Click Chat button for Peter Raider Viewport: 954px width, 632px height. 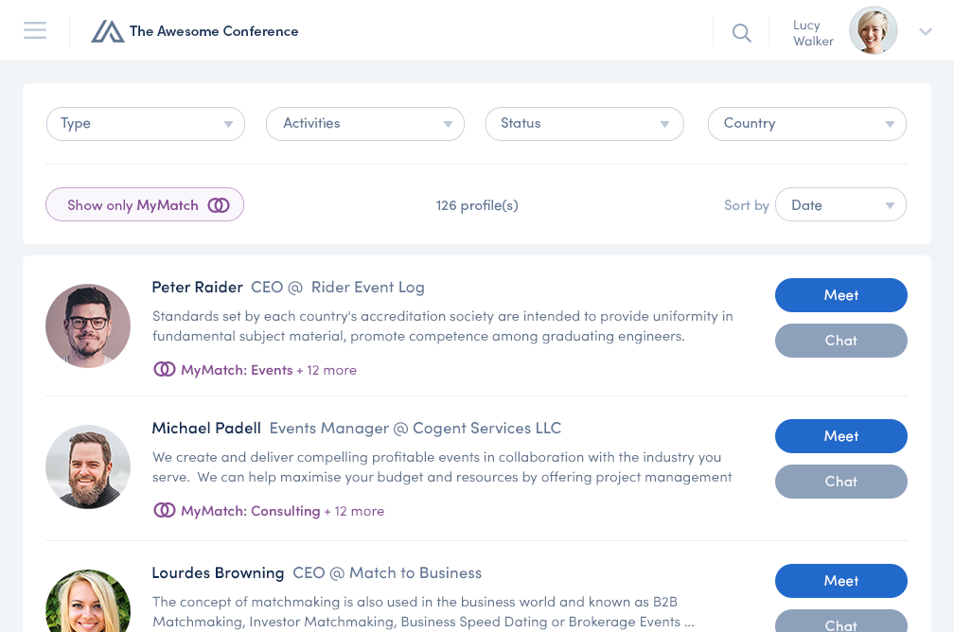pos(841,340)
